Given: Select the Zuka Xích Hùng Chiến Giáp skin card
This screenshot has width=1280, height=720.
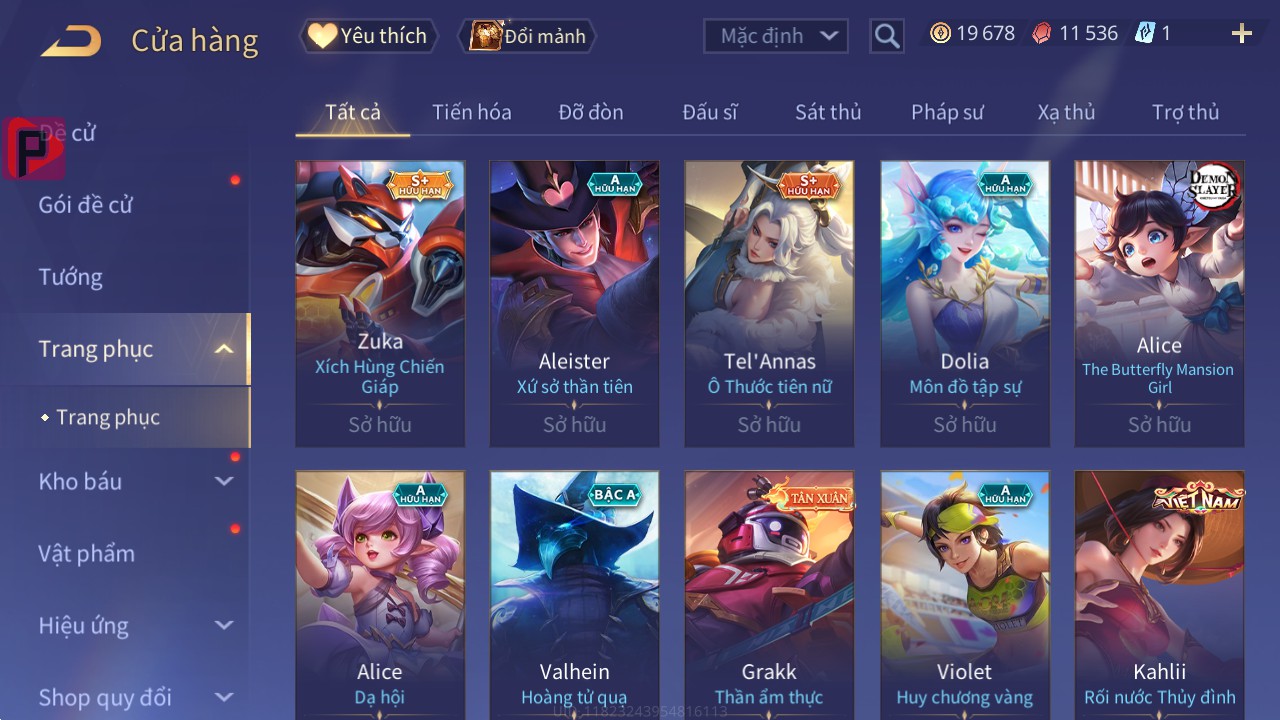Looking at the screenshot, I should pyautogui.click(x=380, y=303).
